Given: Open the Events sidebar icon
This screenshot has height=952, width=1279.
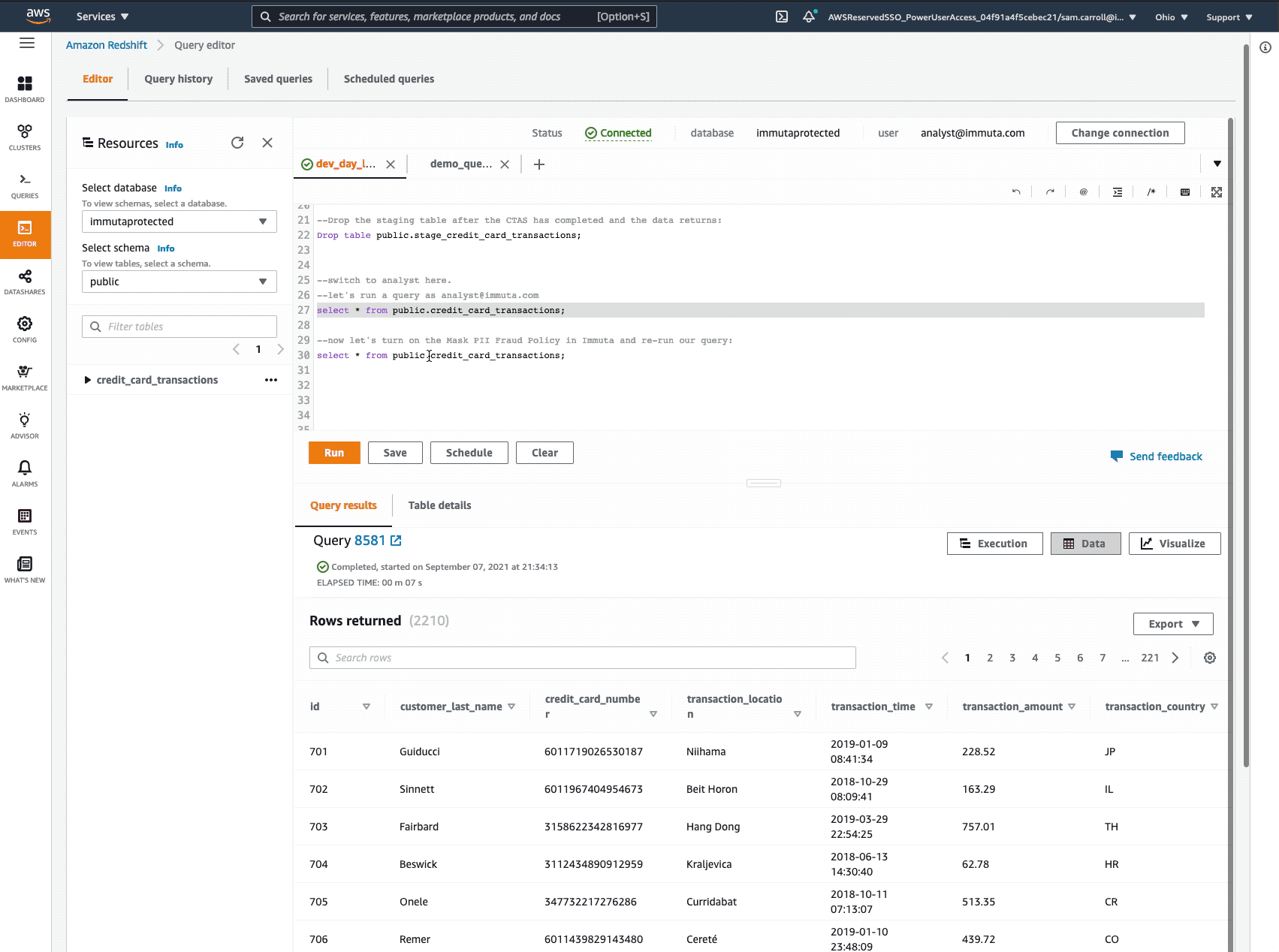Looking at the screenshot, I should point(25,521).
